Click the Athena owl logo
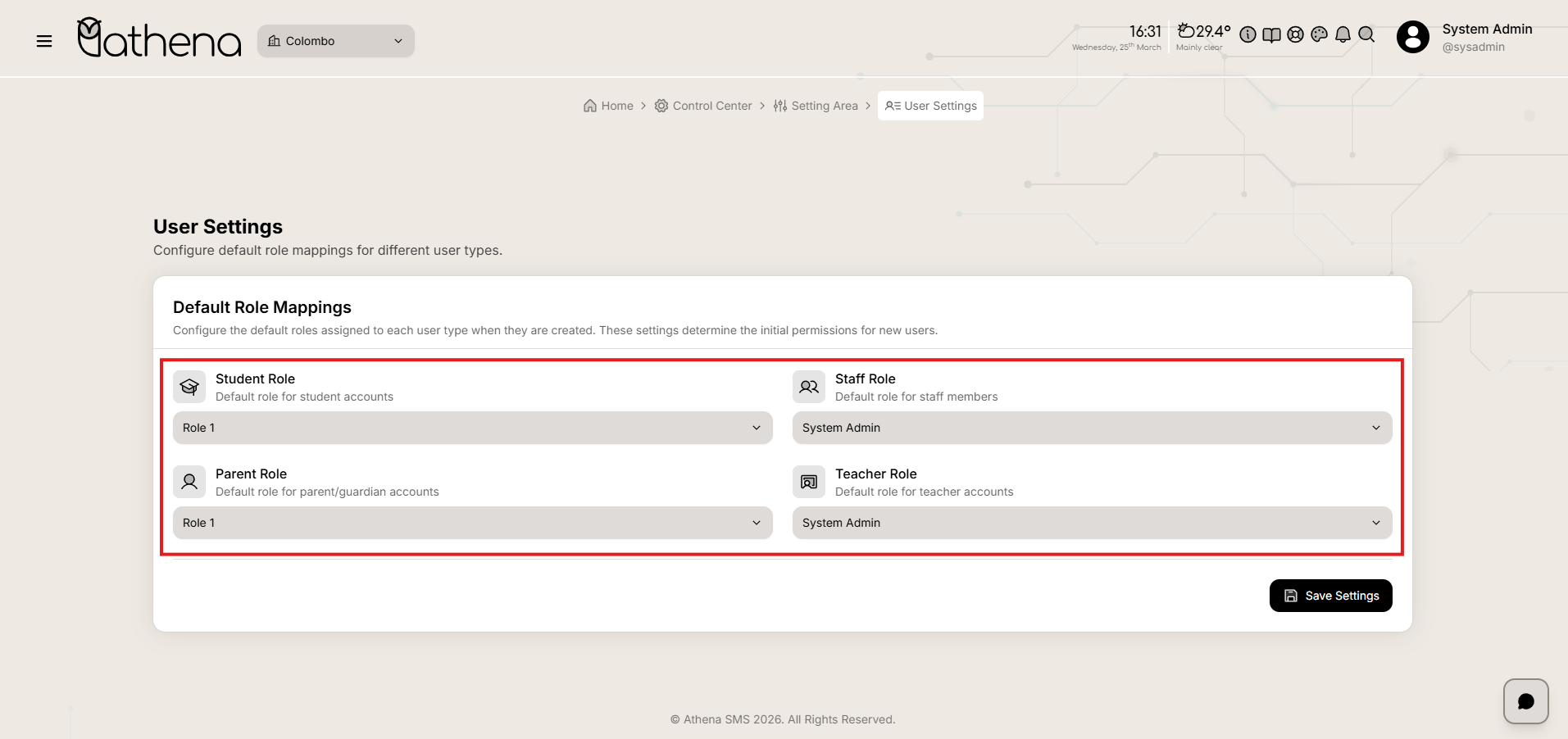Screen dimensions: 1568x739 click(x=159, y=39)
